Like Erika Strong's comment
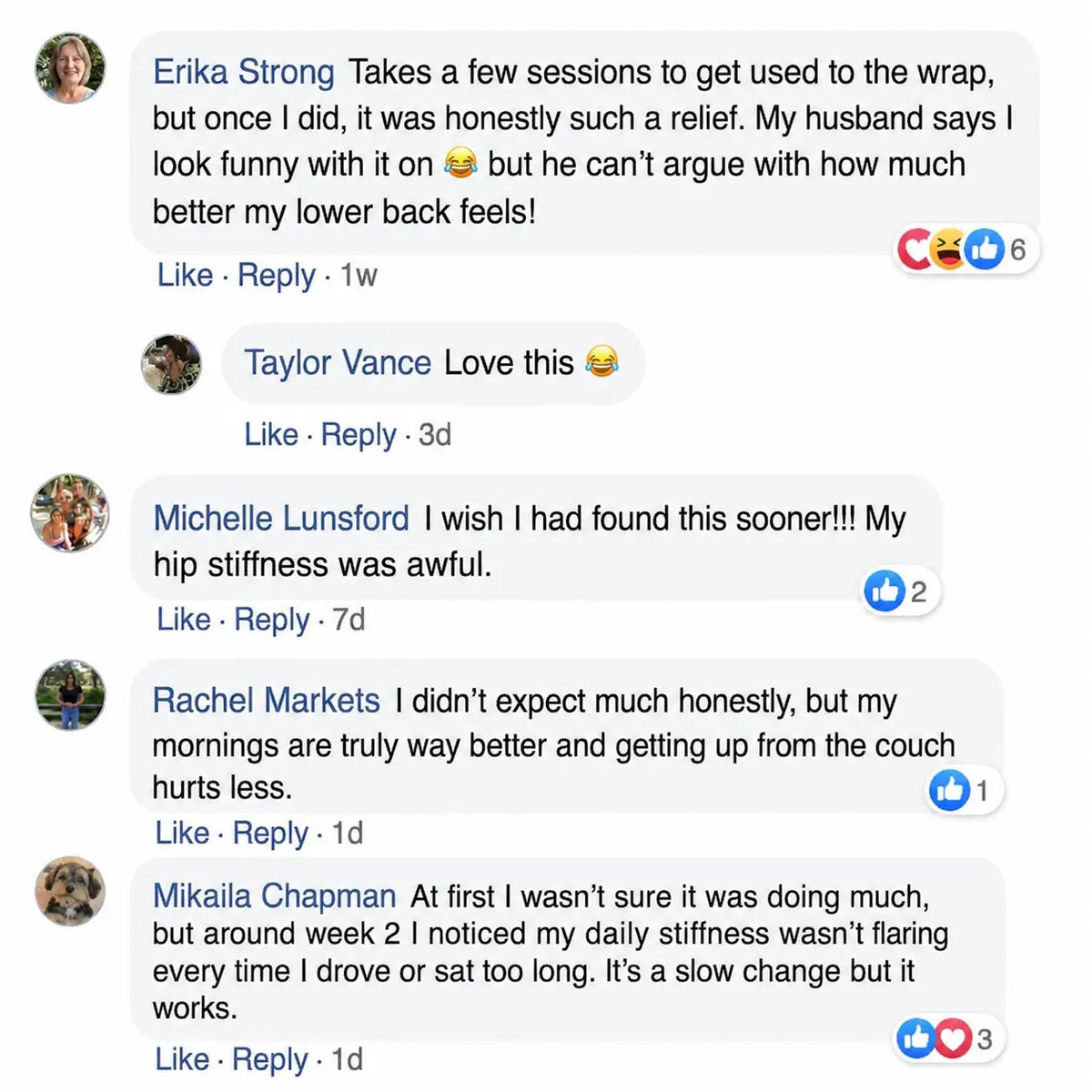 [185, 275]
